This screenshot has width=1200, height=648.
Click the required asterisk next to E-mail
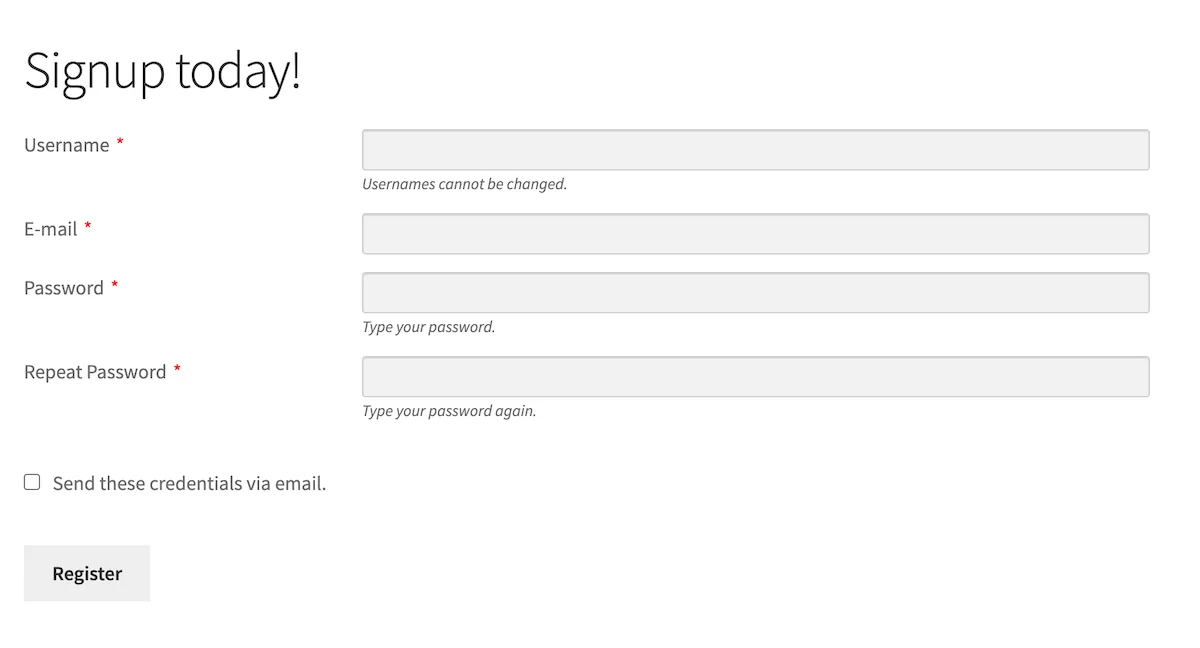pos(88,228)
